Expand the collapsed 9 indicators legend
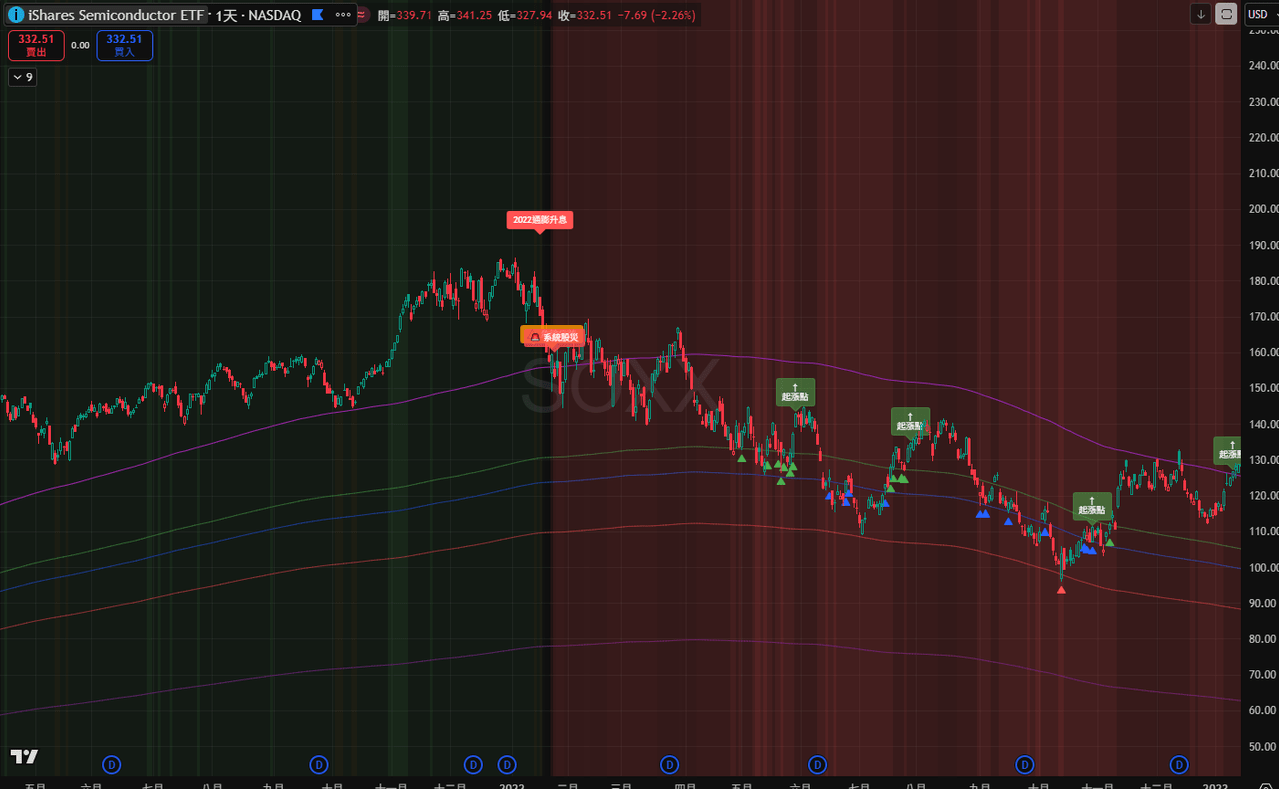The image size is (1279, 789). pyautogui.click(x=23, y=77)
